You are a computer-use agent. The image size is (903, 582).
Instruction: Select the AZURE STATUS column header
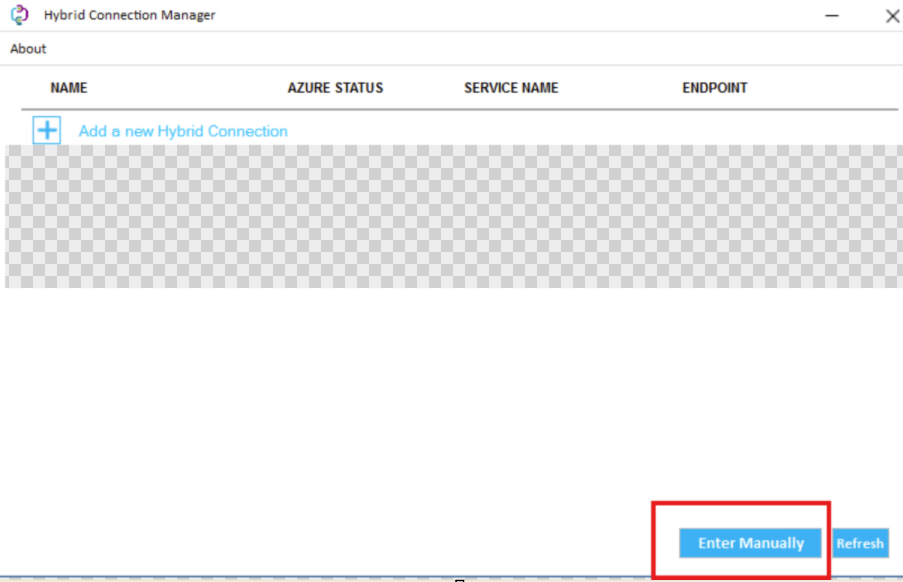335,88
